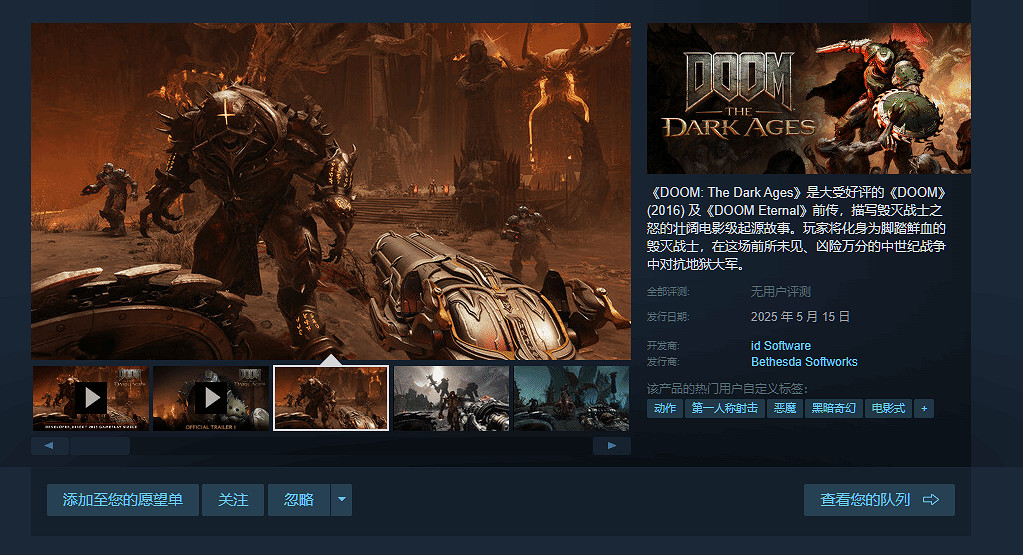The image size is (1023, 555).
Task: Select the 恶魔 tag
Action: click(x=784, y=409)
